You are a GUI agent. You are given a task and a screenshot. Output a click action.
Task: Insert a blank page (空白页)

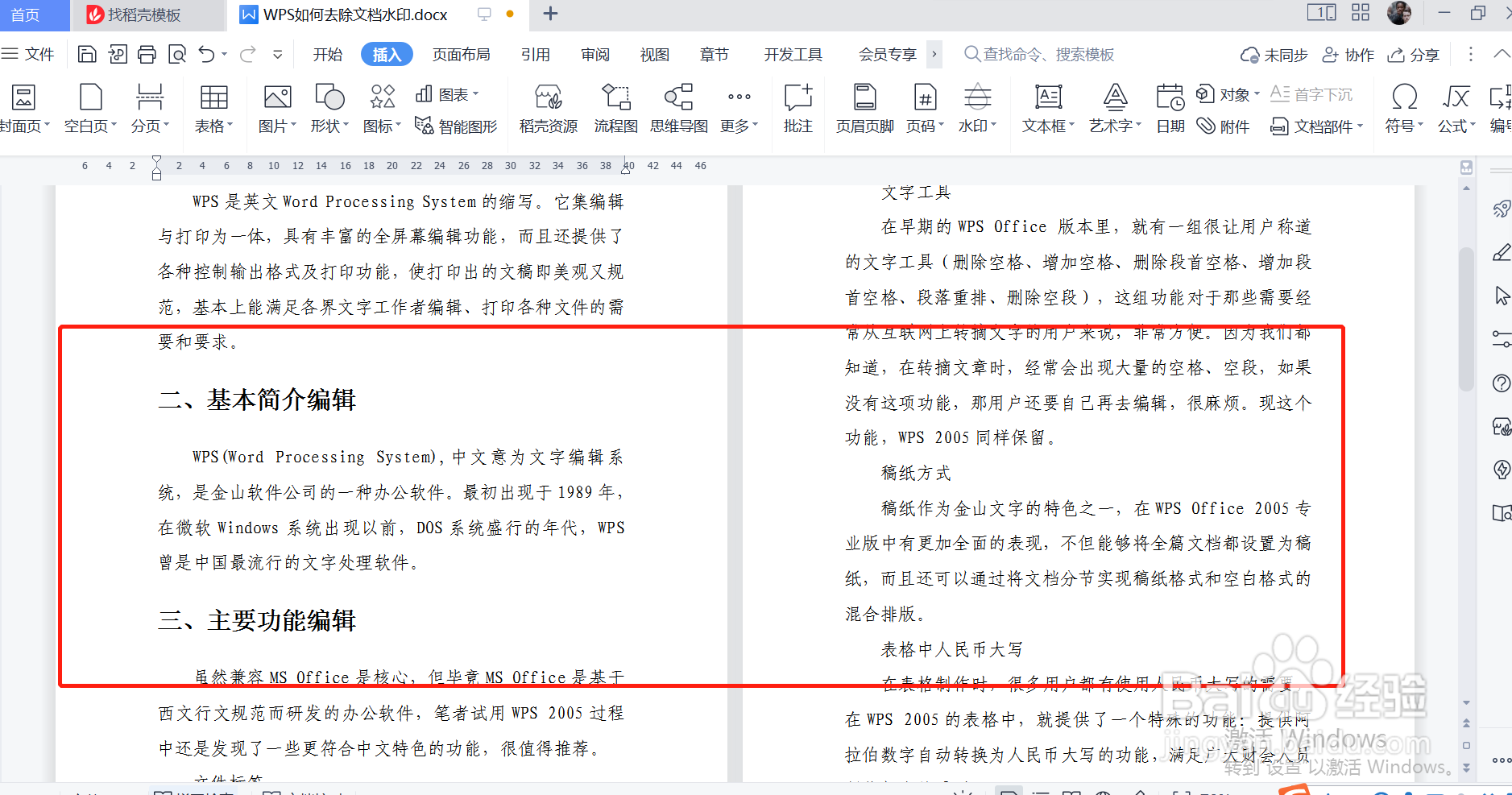[90, 109]
